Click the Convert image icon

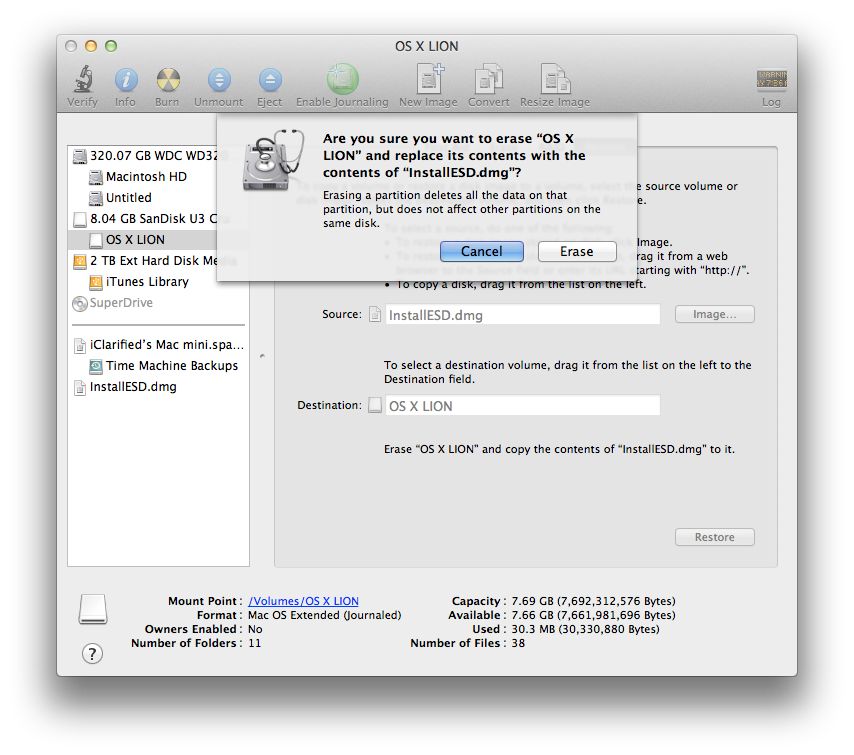(488, 81)
